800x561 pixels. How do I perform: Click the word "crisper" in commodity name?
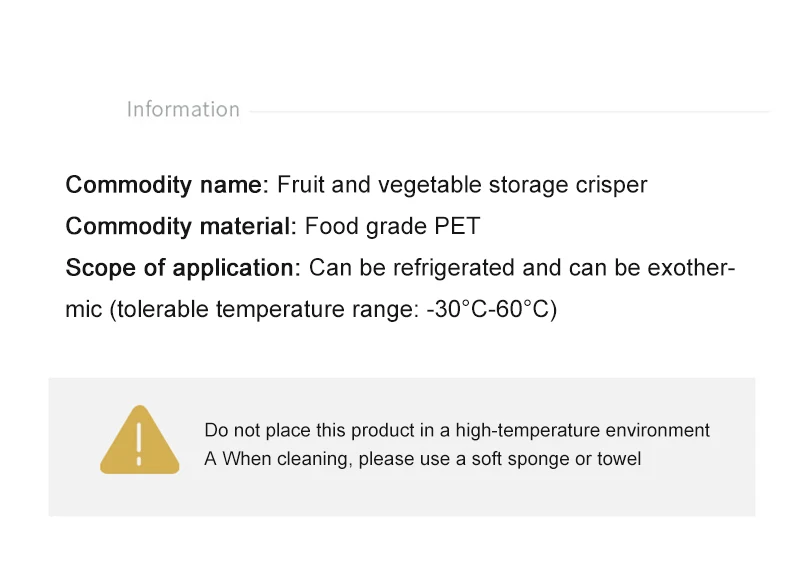click(x=611, y=185)
